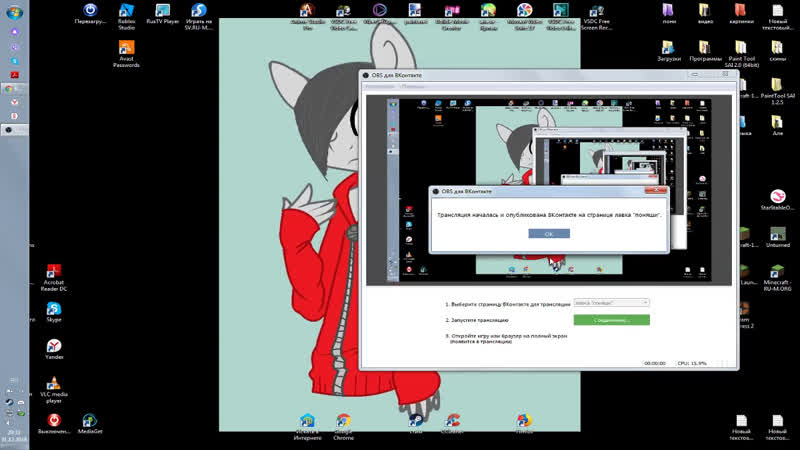Open Acrobat Reader DC desktop icon
Viewport: 800px width, 450px height.
(54, 278)
